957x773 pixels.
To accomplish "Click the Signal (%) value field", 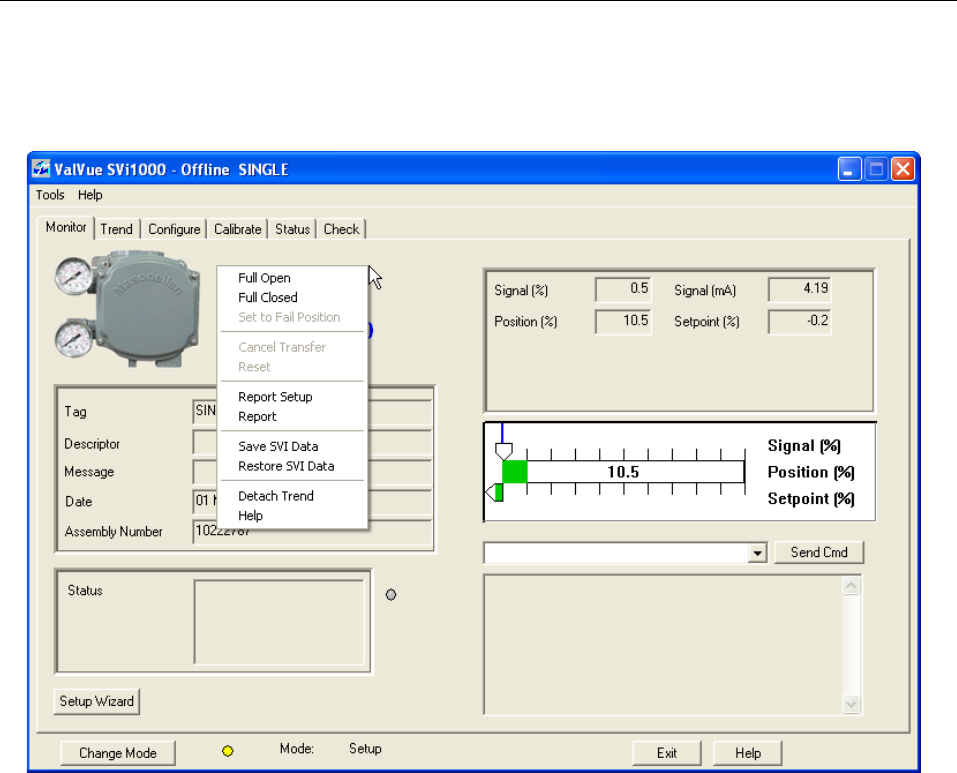I will [x=623, y=289].
